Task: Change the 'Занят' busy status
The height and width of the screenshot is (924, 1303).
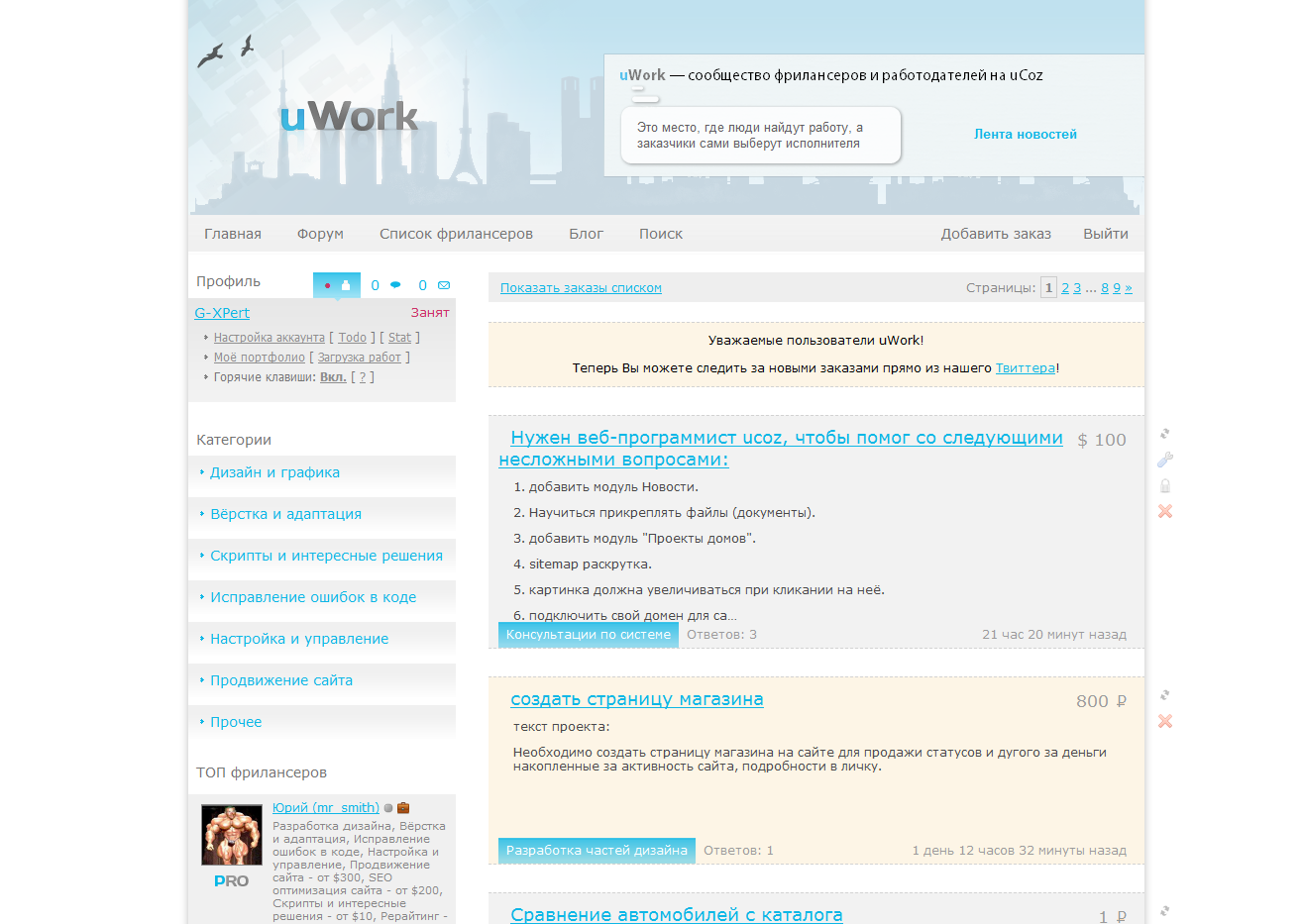Action: point(430,313)
